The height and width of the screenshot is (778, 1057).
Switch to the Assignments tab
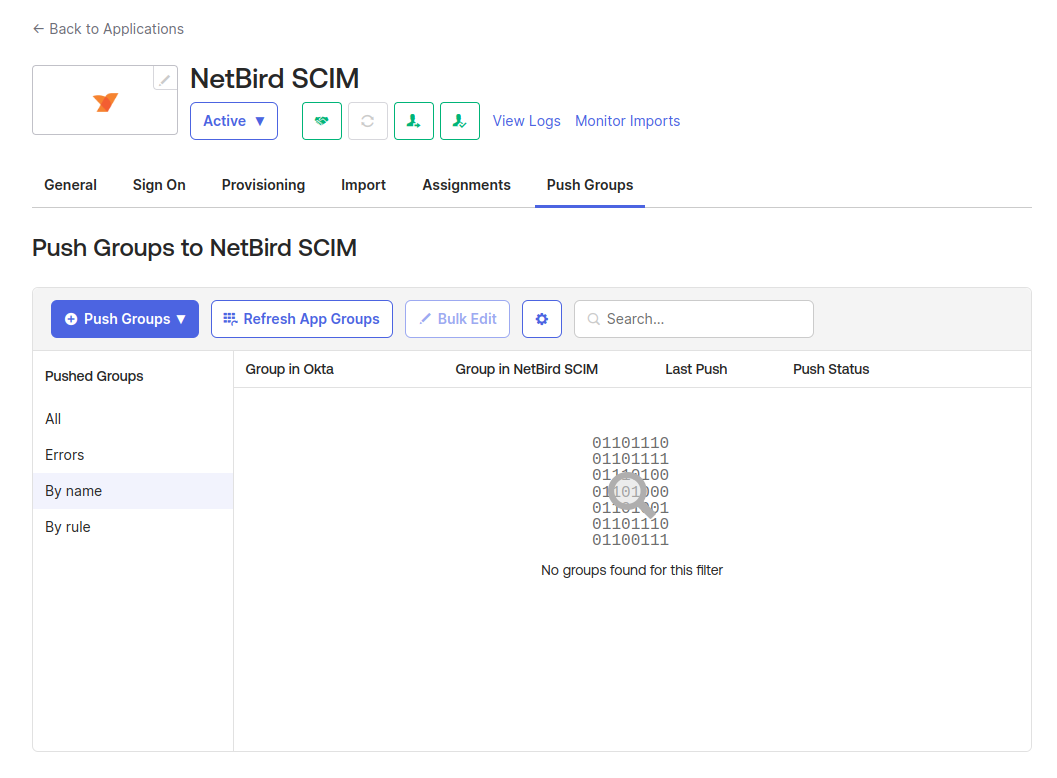(466, 185)
